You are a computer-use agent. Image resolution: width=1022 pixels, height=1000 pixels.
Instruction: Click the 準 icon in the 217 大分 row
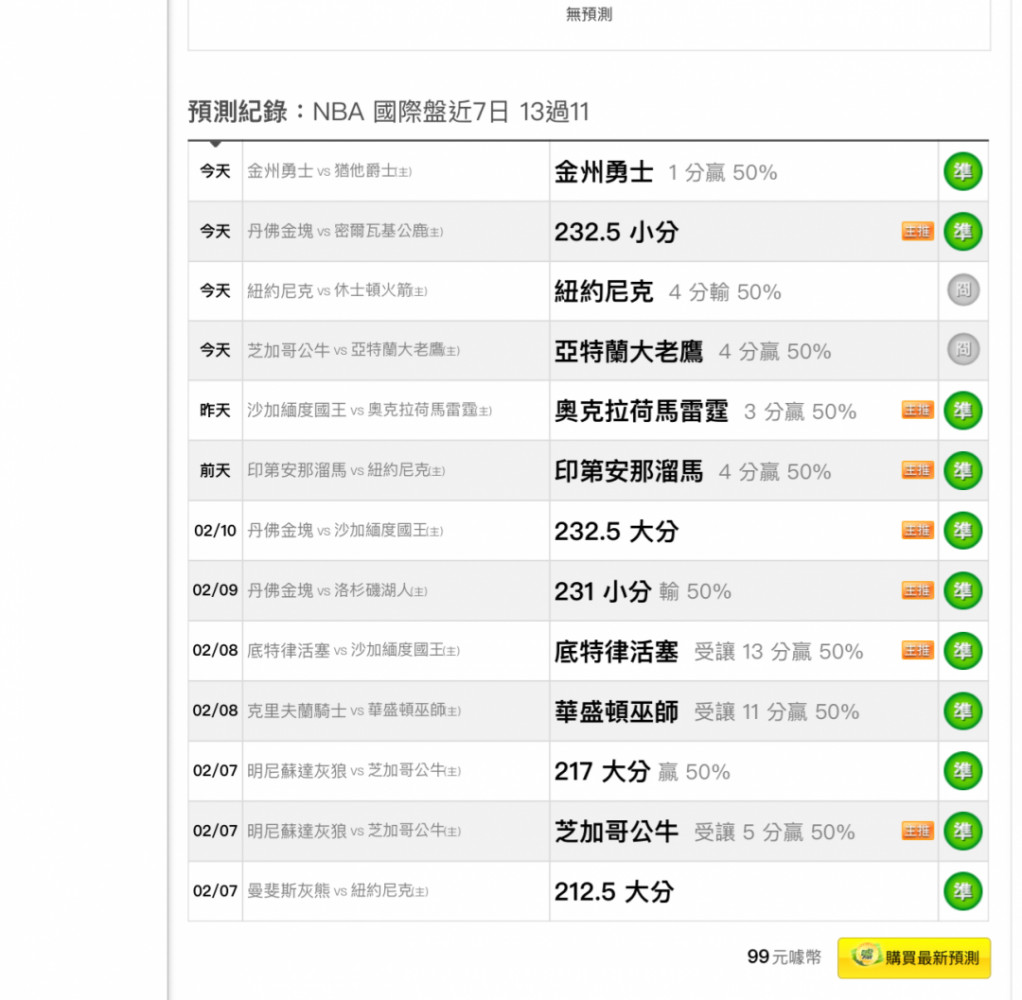tap(963, 771)
